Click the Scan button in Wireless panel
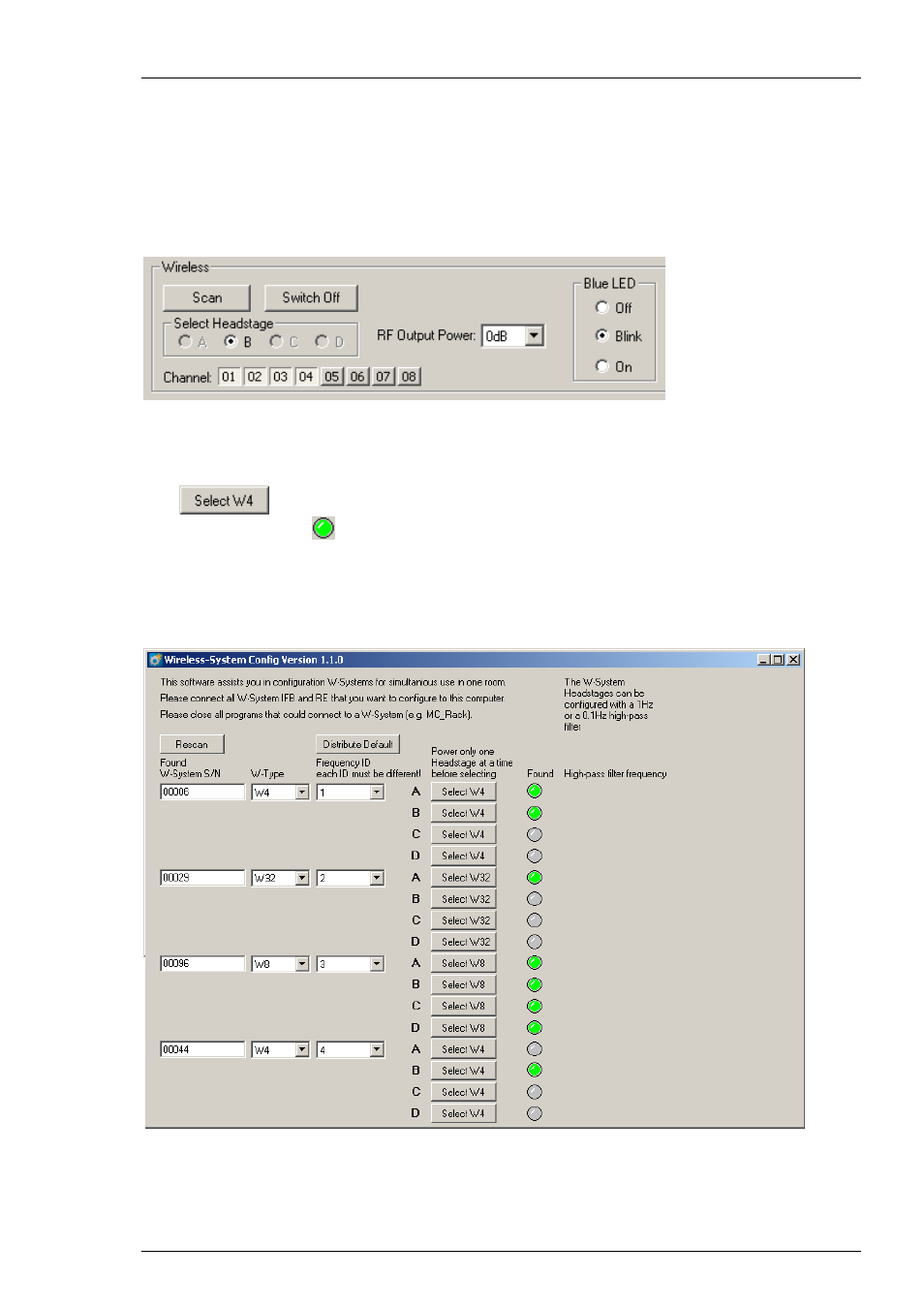 pyautogui.click(x=206, y=297)
